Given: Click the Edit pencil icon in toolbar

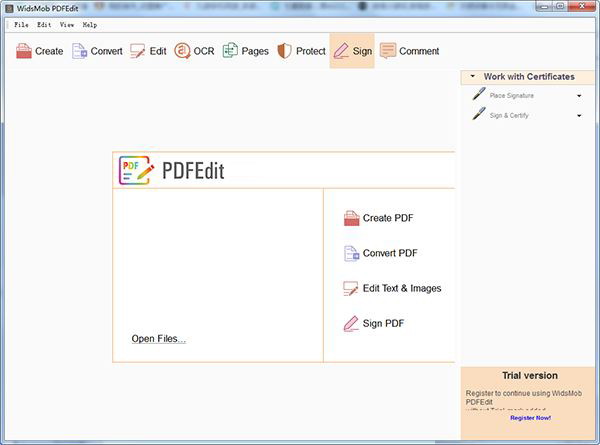Looking at the screenshot, I should [137, 51].
